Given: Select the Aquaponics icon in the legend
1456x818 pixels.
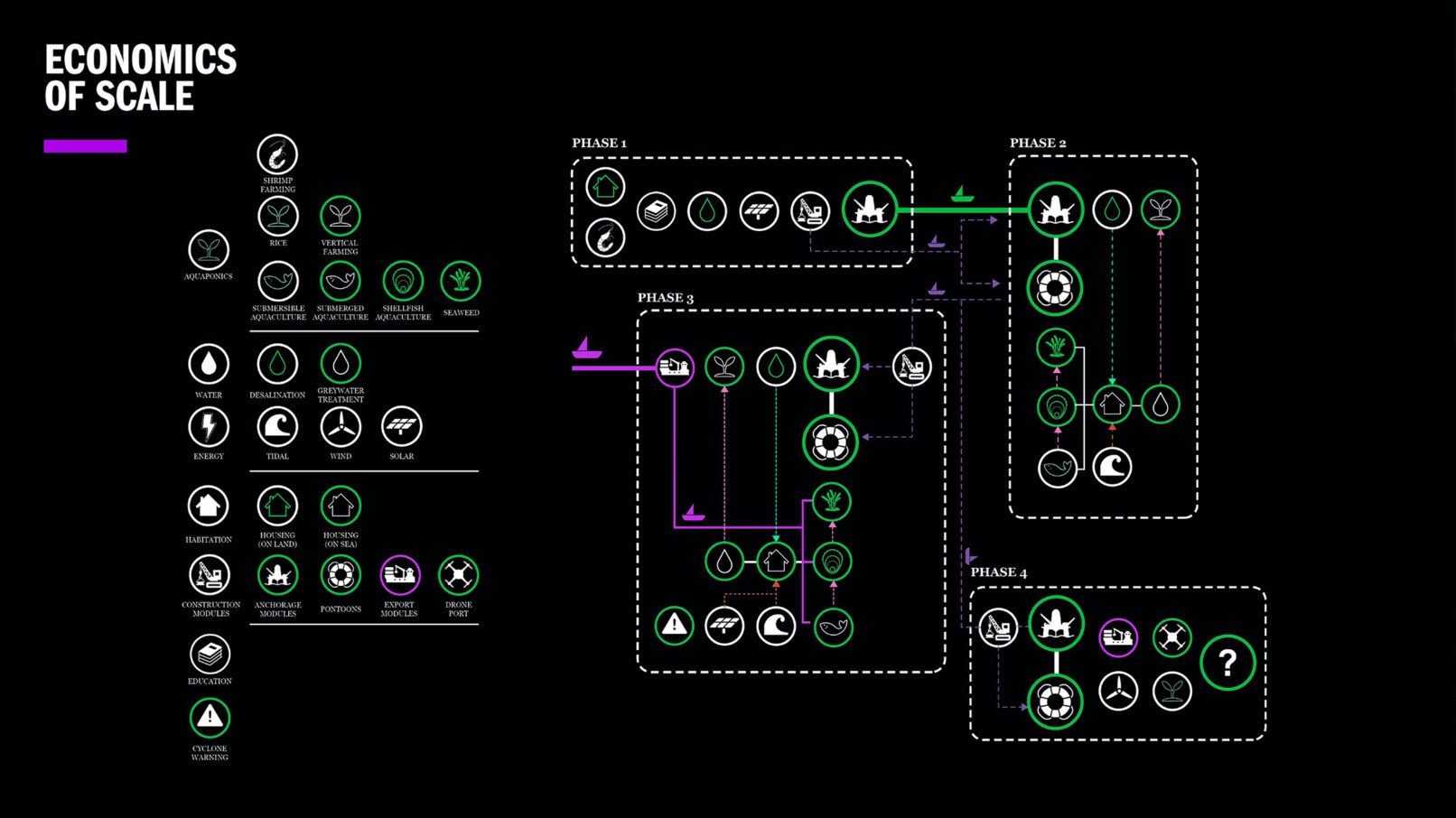Looking at the screenshot, I should point(209,249).
